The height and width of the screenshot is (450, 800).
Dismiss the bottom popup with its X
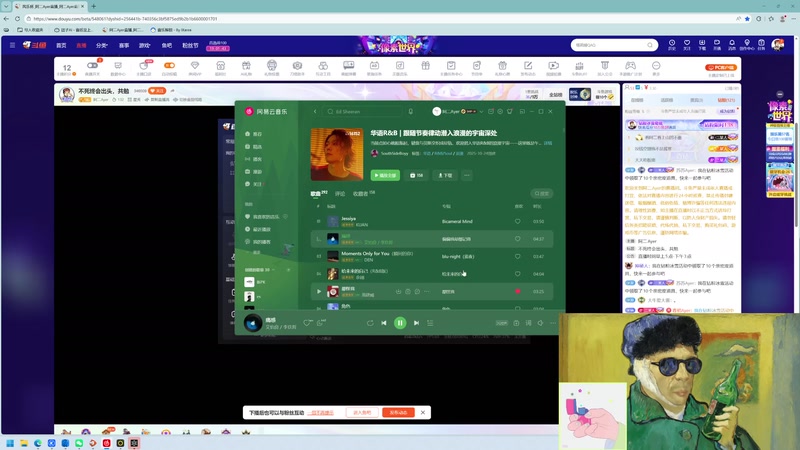tap(423, 412)
